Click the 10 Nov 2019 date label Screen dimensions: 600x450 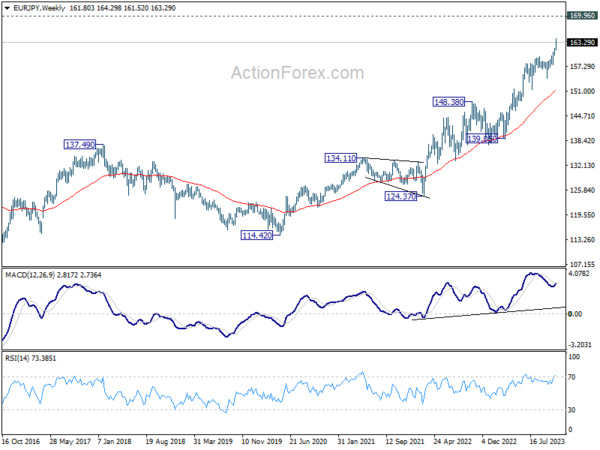(262, 442)
